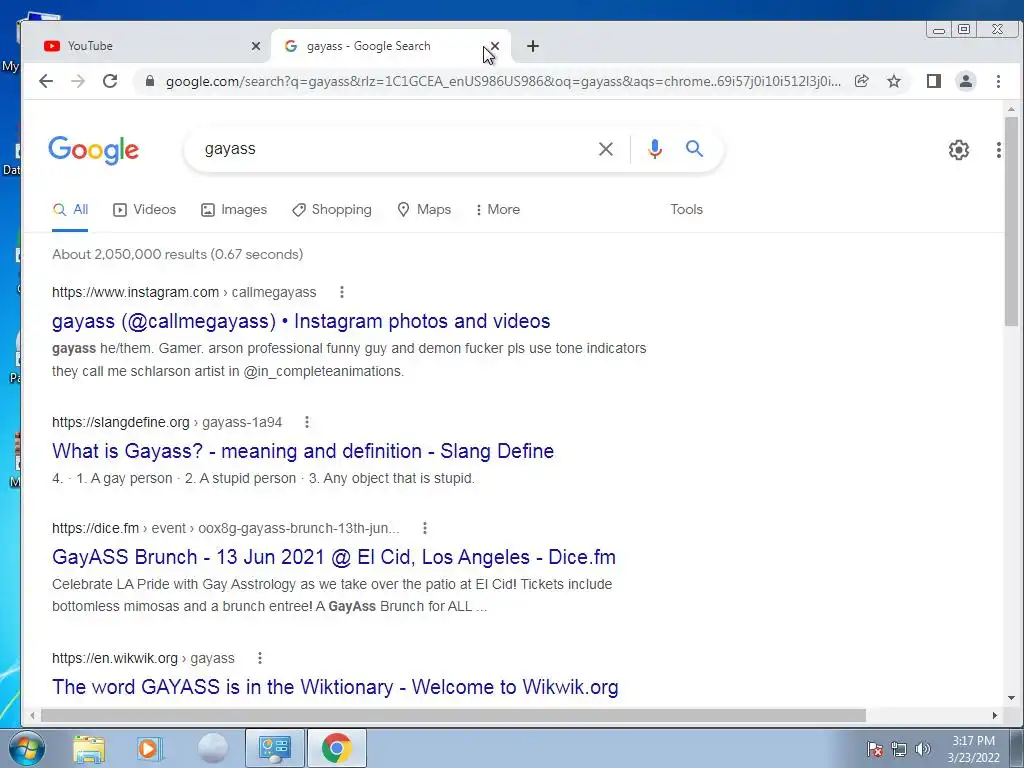Open Chrome's three-dot menu
This screenshot has height=768, width=1024.
pos(998,81)
